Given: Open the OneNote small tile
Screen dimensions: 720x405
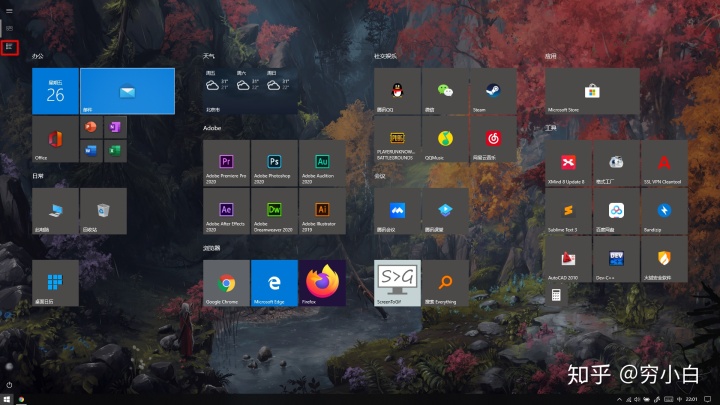Looking at the screenshot, I should coord(115,127).
